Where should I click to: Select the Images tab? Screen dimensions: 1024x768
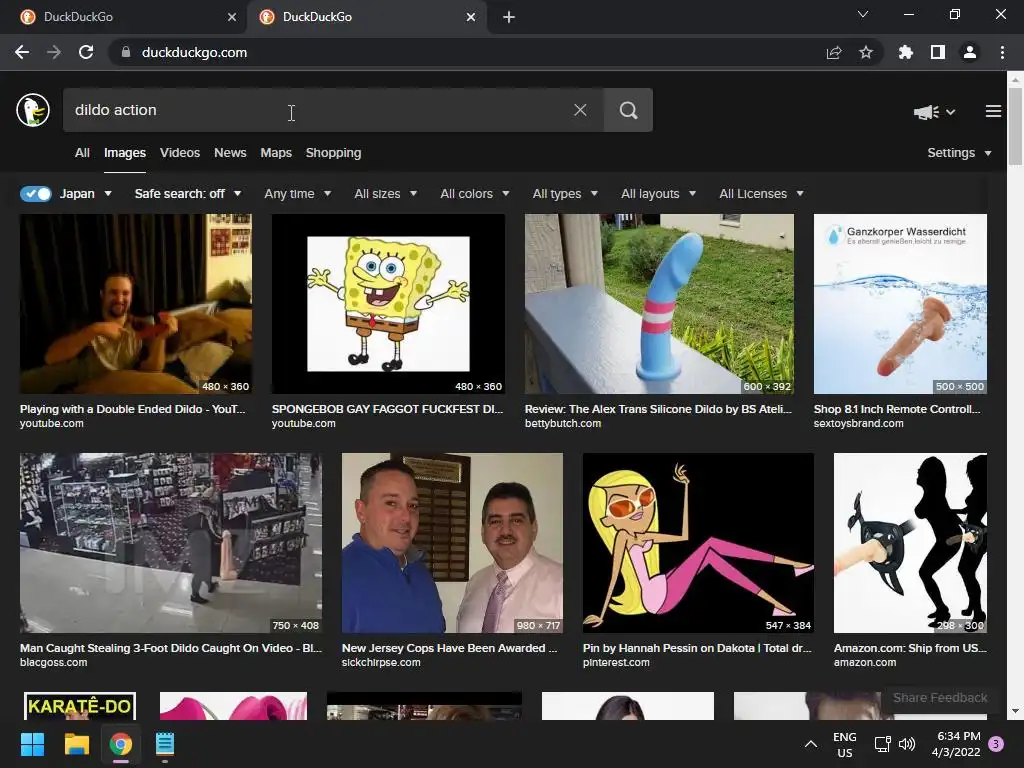tap(125, 153)
